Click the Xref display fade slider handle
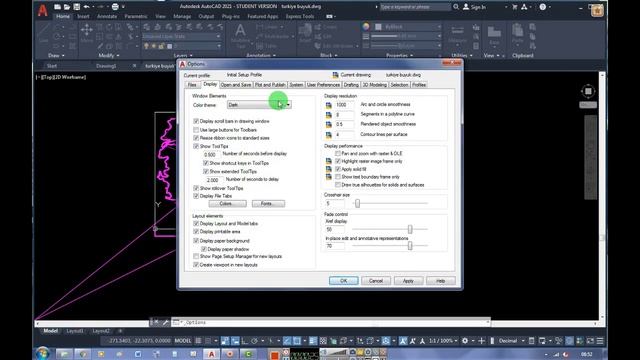Viewport: 640px width, 360px height. tap(410, 229)
